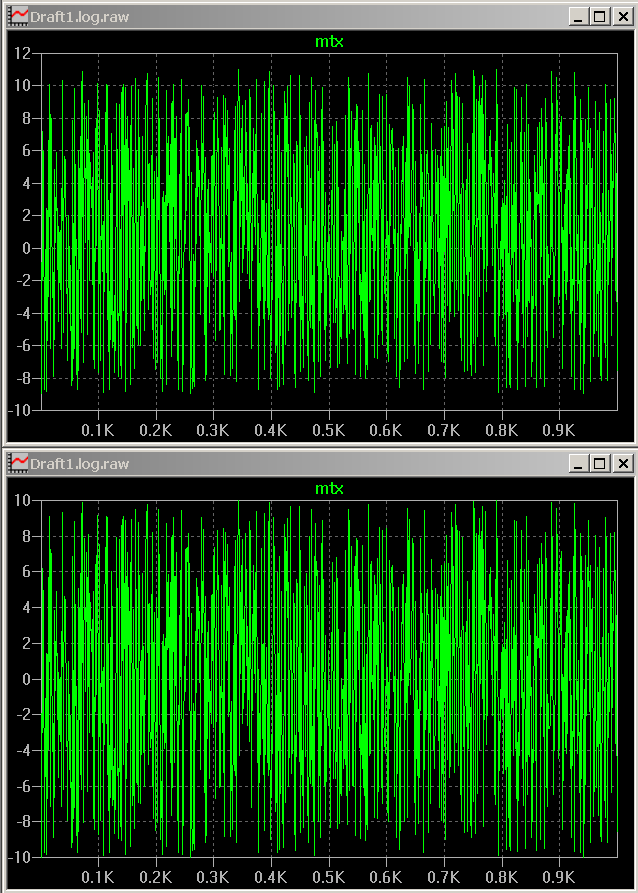Click the top window's Draft1.log.raw title text

pos(79,17)
